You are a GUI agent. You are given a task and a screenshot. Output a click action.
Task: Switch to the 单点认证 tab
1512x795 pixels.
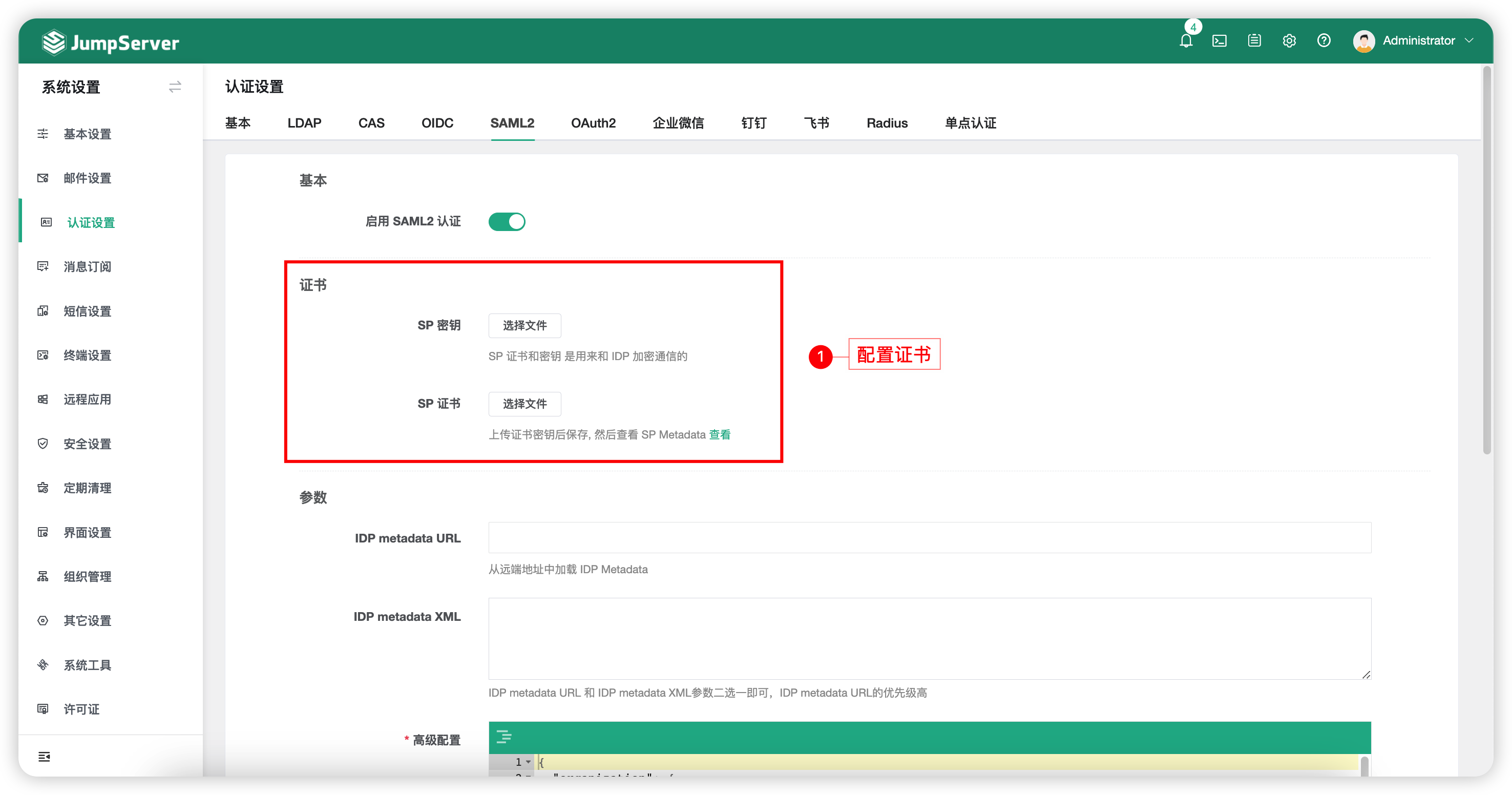[970, 123]
